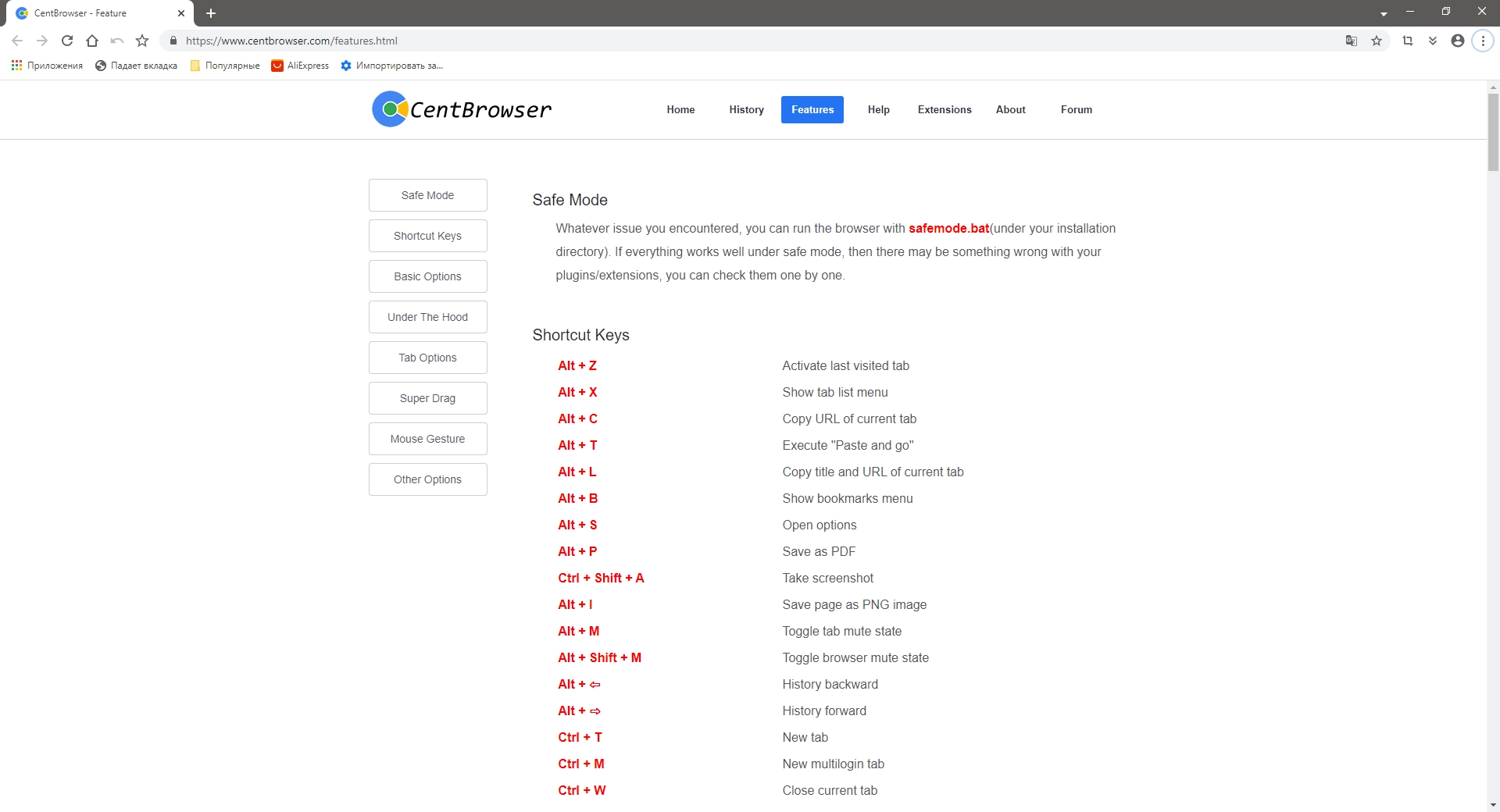Image resolution: width=1500 pixels, height=812 pixels.
Task: Jump to Tab Options section button
Action: 427,358
